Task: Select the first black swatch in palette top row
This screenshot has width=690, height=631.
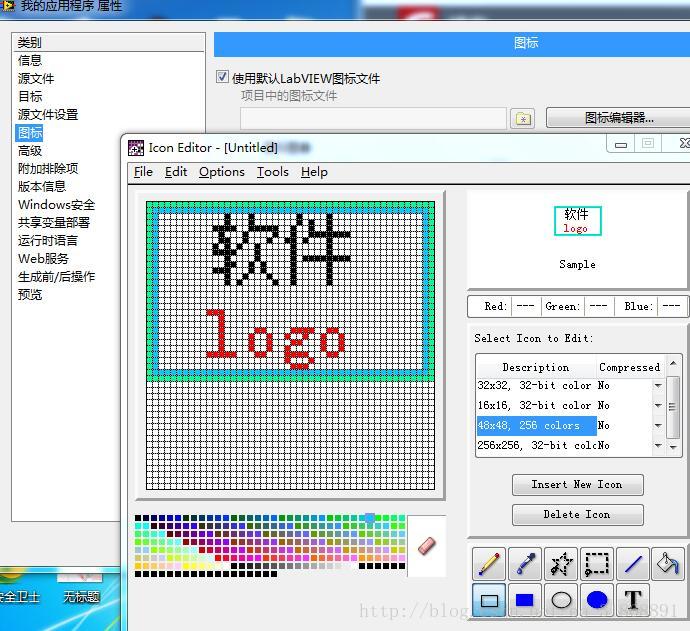Action: 138,518
